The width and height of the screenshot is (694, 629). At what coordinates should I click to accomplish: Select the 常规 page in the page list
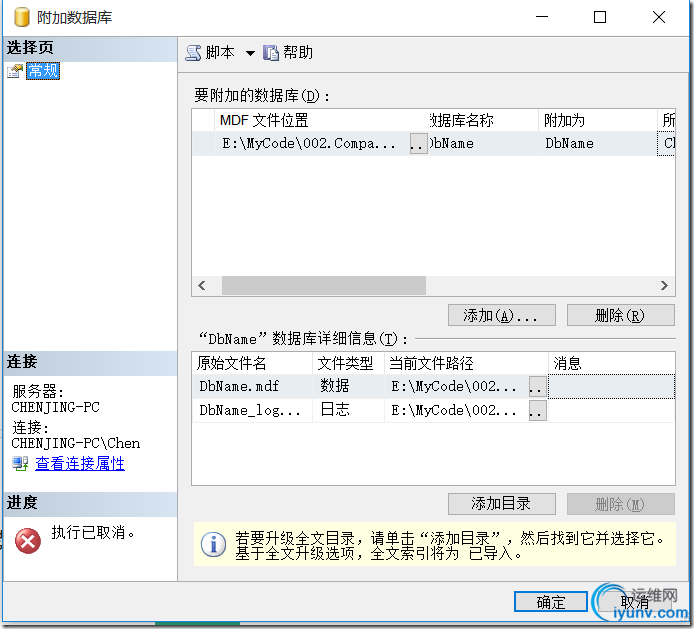point(43,71)
